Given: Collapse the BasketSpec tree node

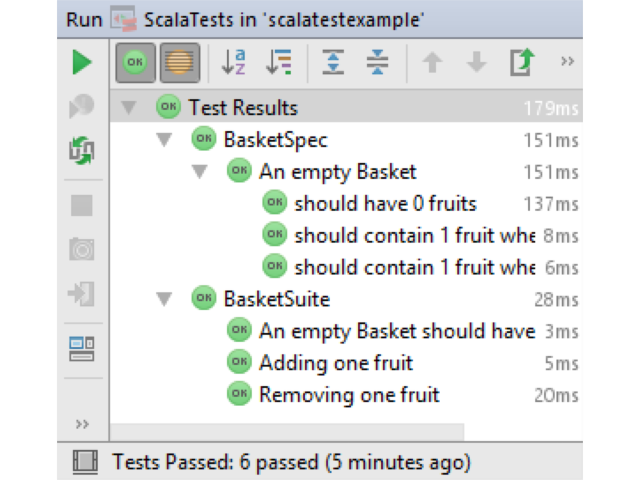Looking at the screenshot, I should [x=164, y=140].
